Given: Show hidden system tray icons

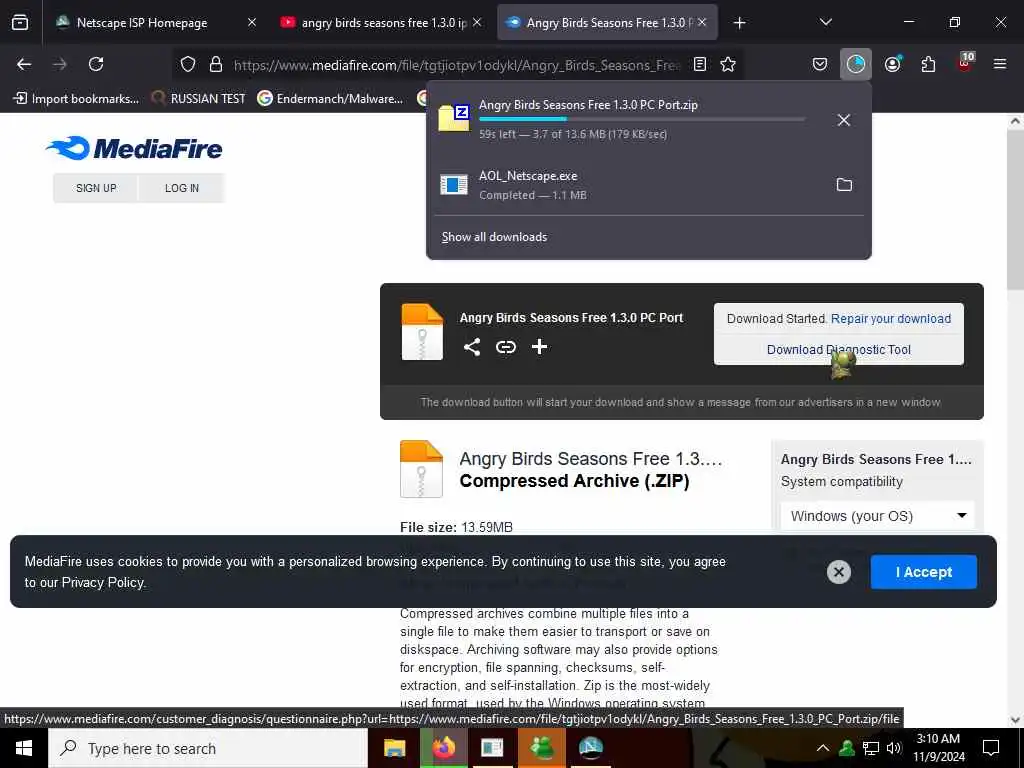Looking at the screenshot, I should click(823, 748).
